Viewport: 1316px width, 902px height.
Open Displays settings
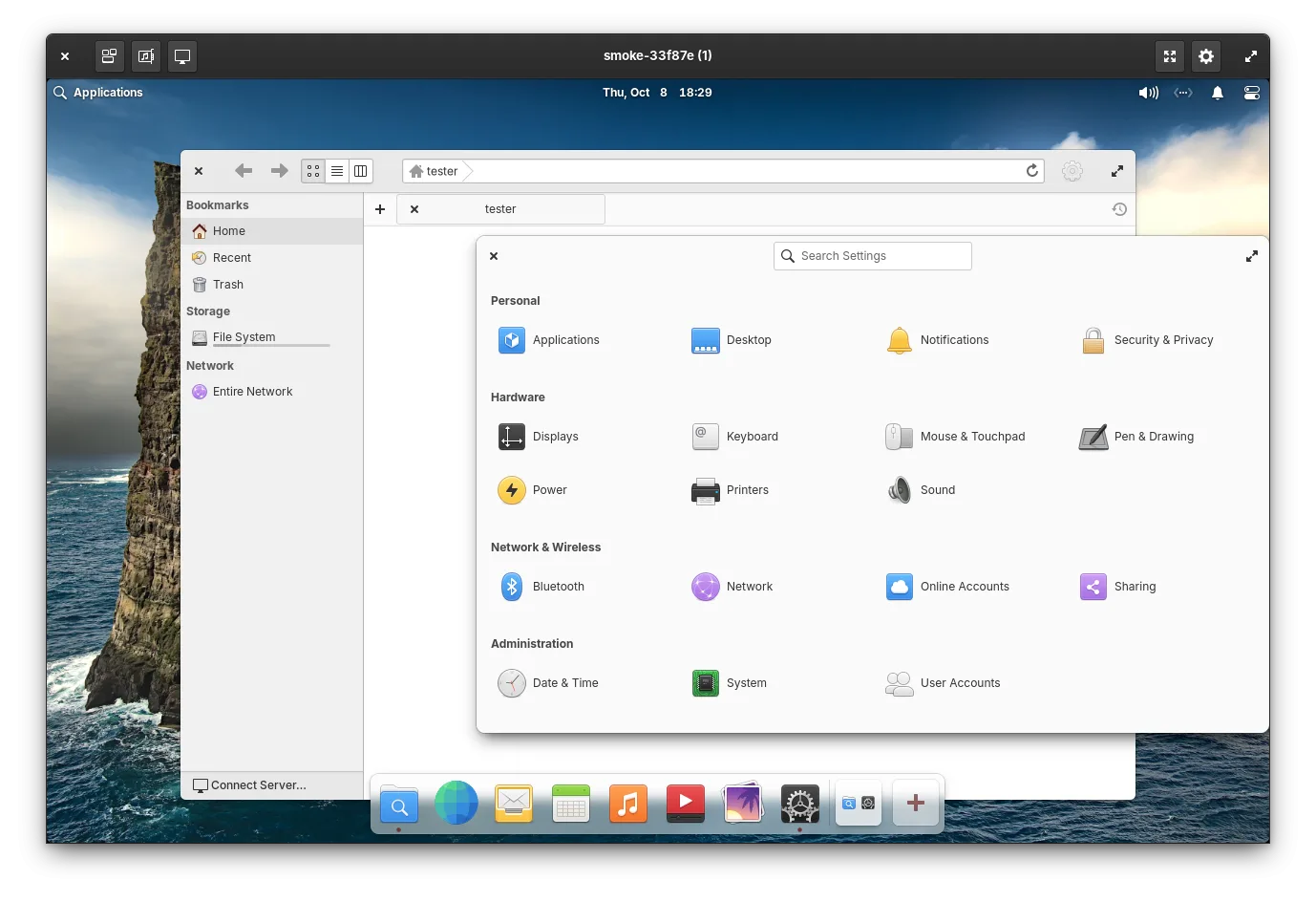click(539, 437)
